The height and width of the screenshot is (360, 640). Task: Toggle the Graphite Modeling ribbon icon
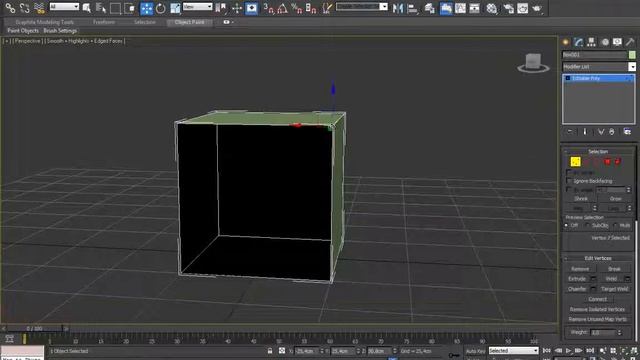pyautogui.click(x=446, y=8)
